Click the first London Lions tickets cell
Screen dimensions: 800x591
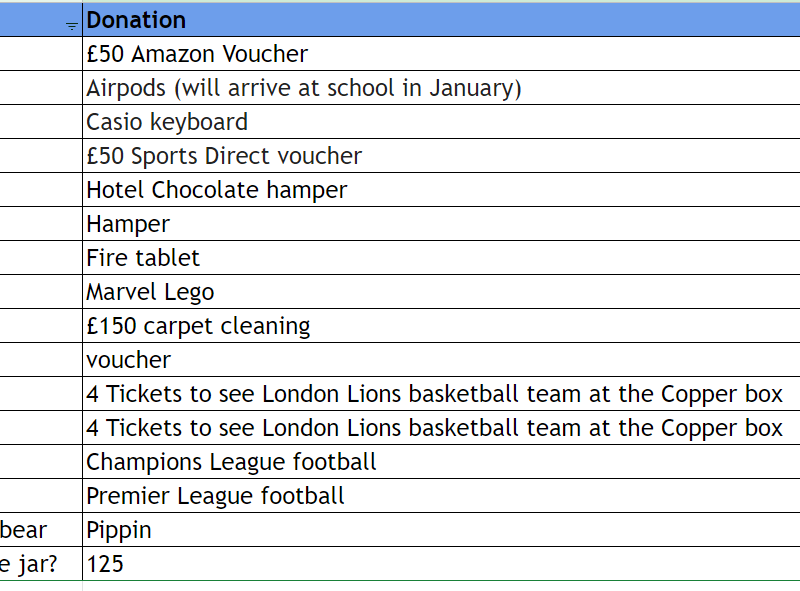pyautogui.click(x=440, y=394)
